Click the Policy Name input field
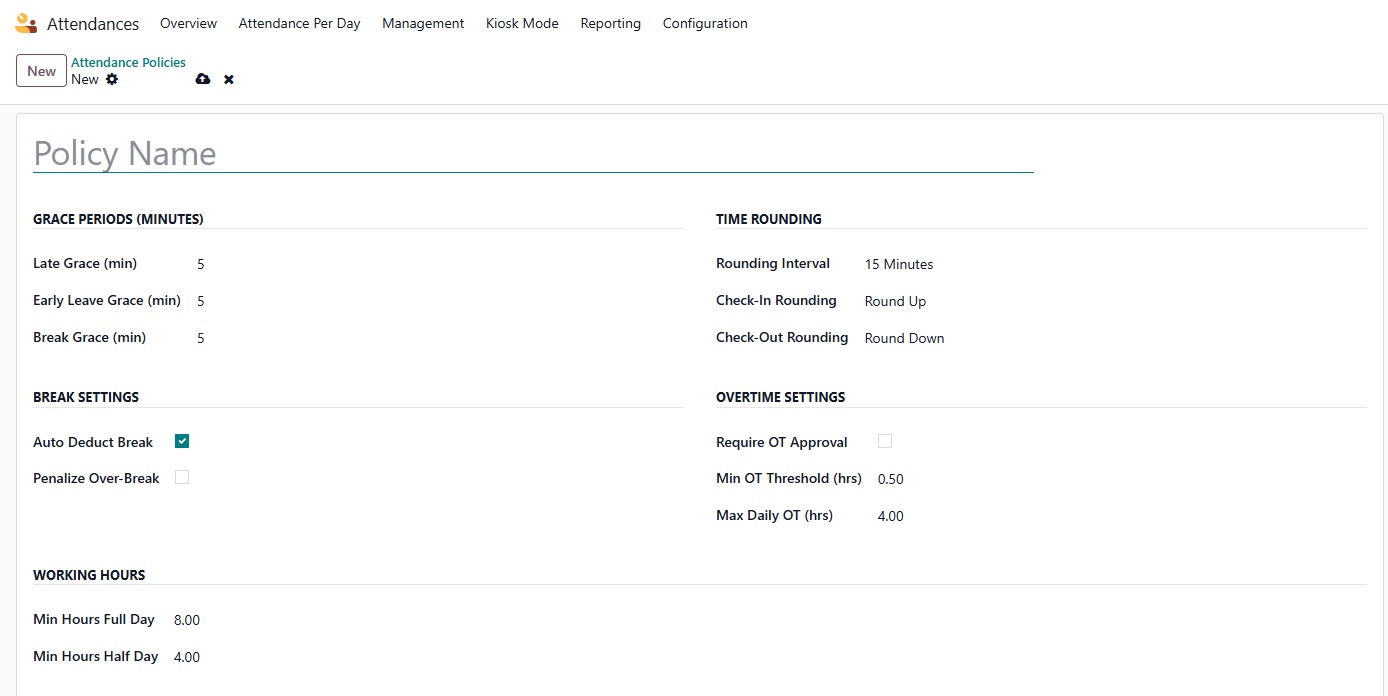 [x=532, y=153]
